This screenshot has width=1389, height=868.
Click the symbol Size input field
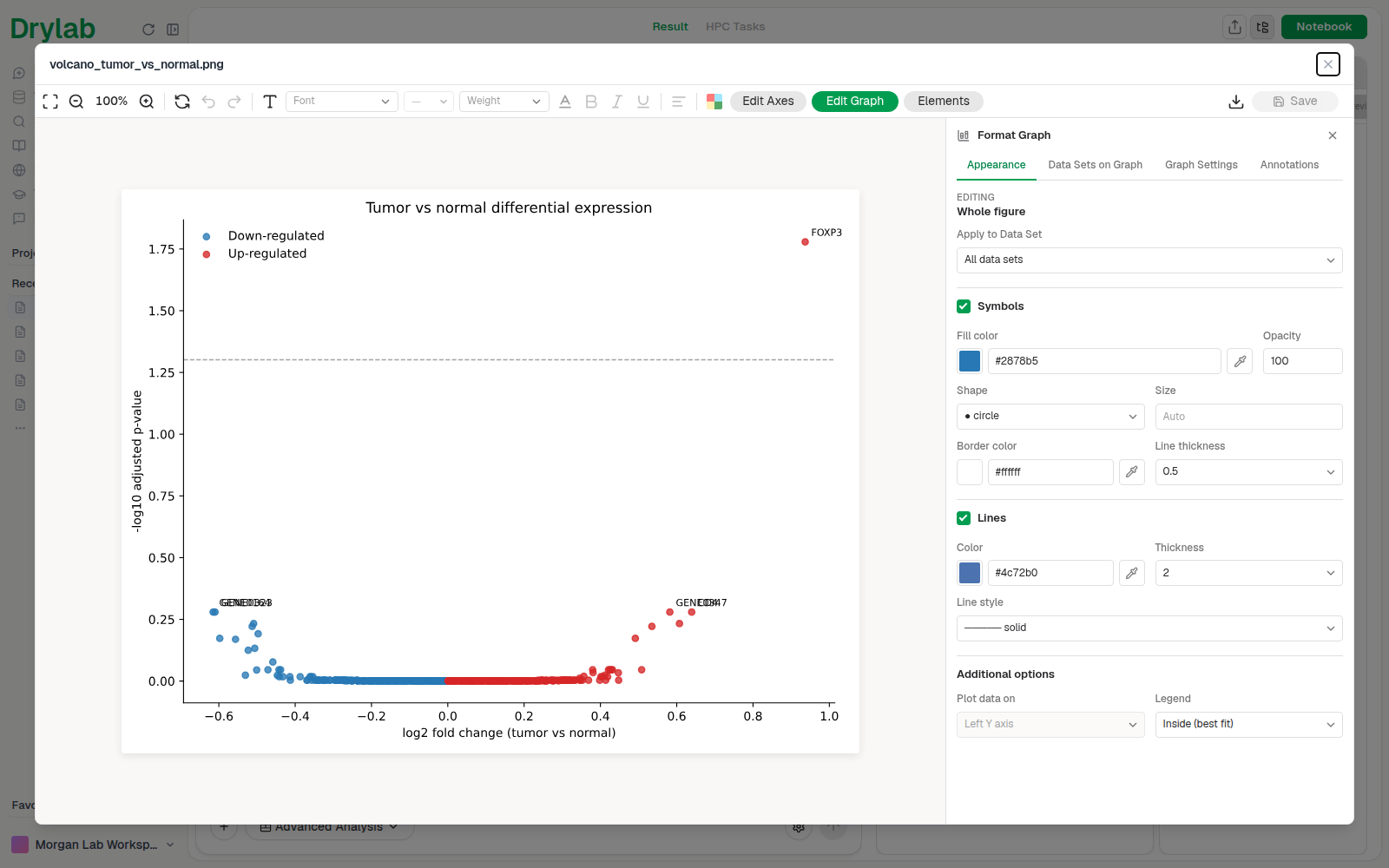pos(1248,417)
